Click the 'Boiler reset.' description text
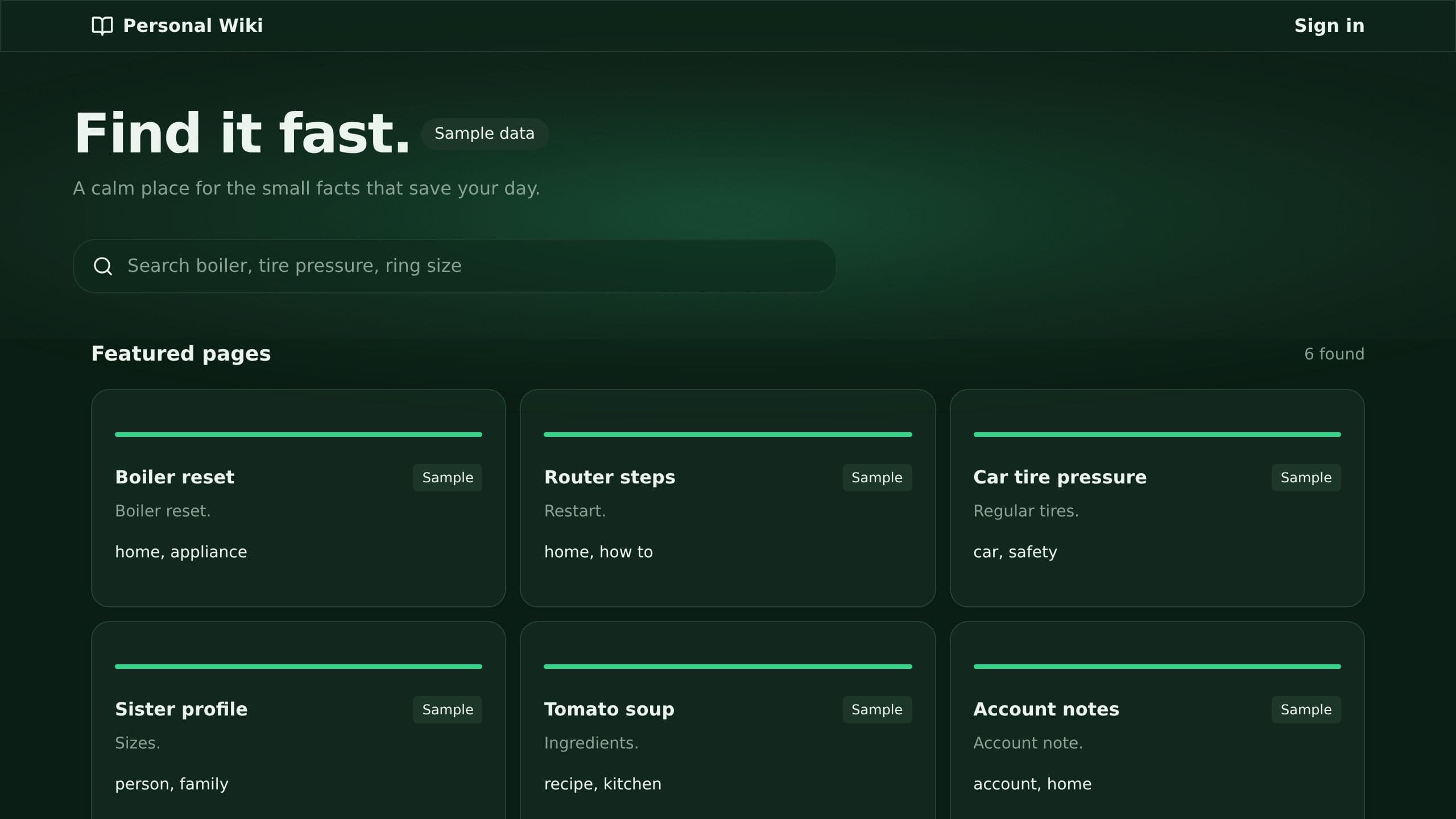 [163, 511]
